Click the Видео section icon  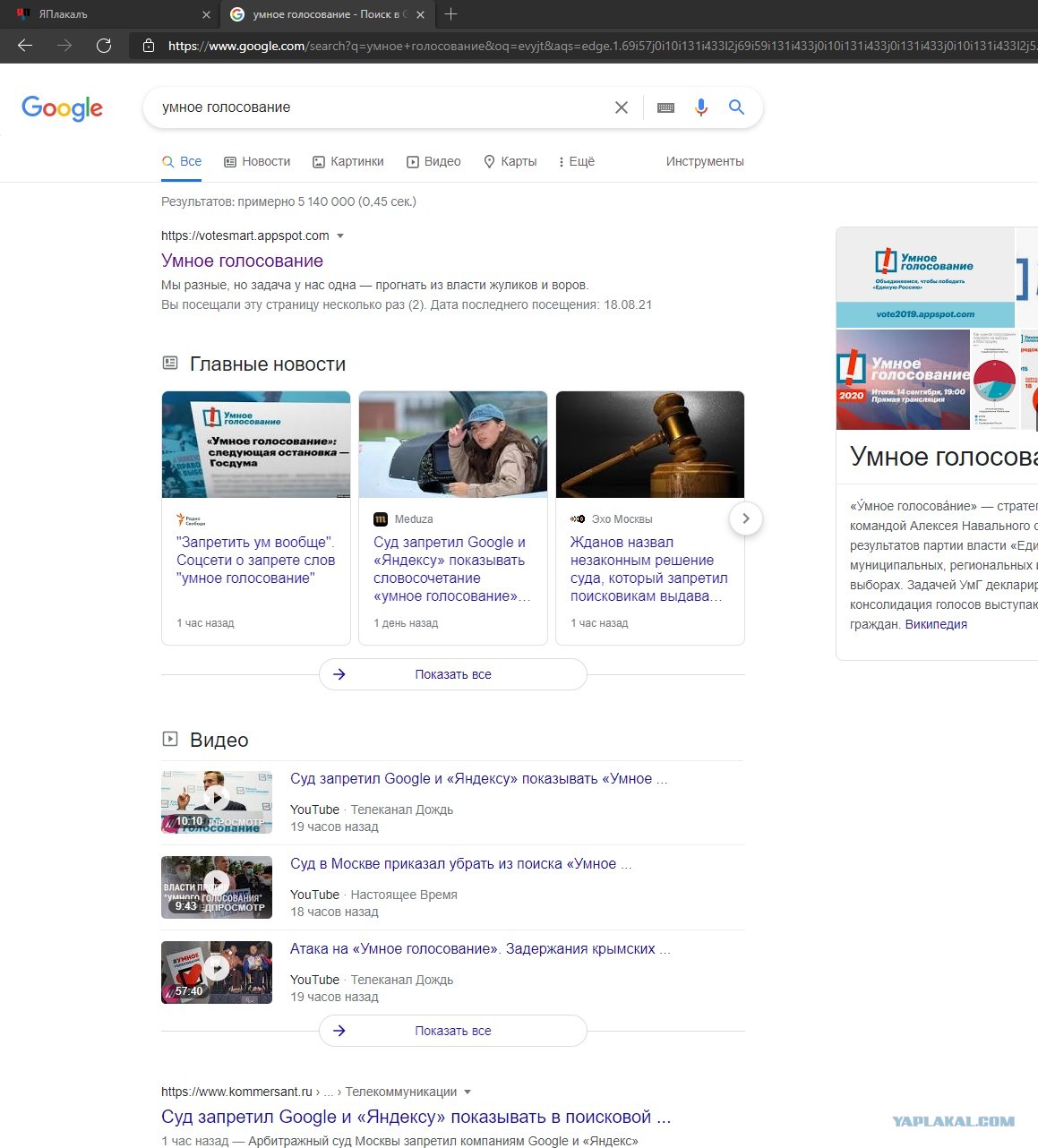170,740
